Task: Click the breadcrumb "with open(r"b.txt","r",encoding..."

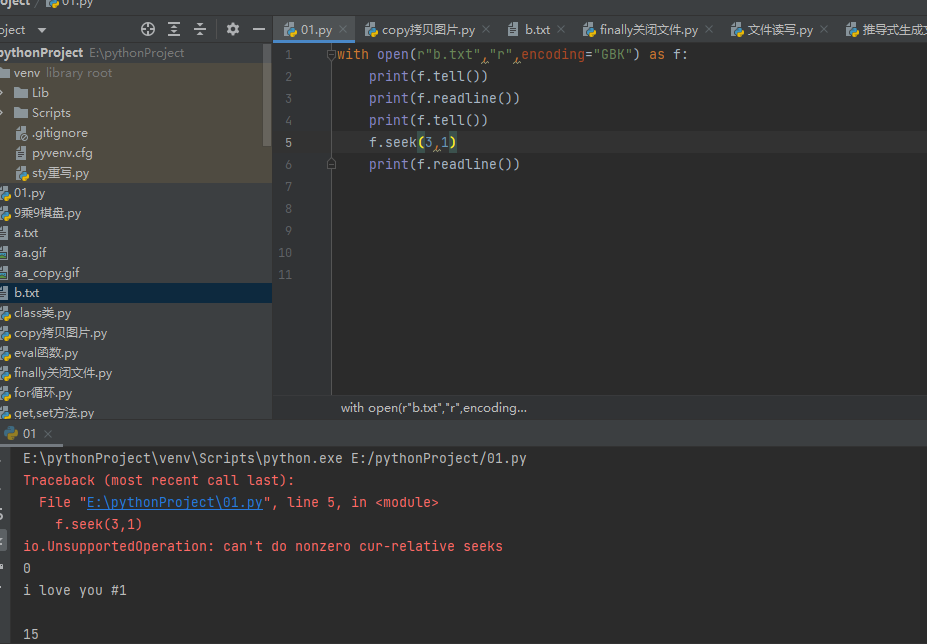Action: coord(433,407)
